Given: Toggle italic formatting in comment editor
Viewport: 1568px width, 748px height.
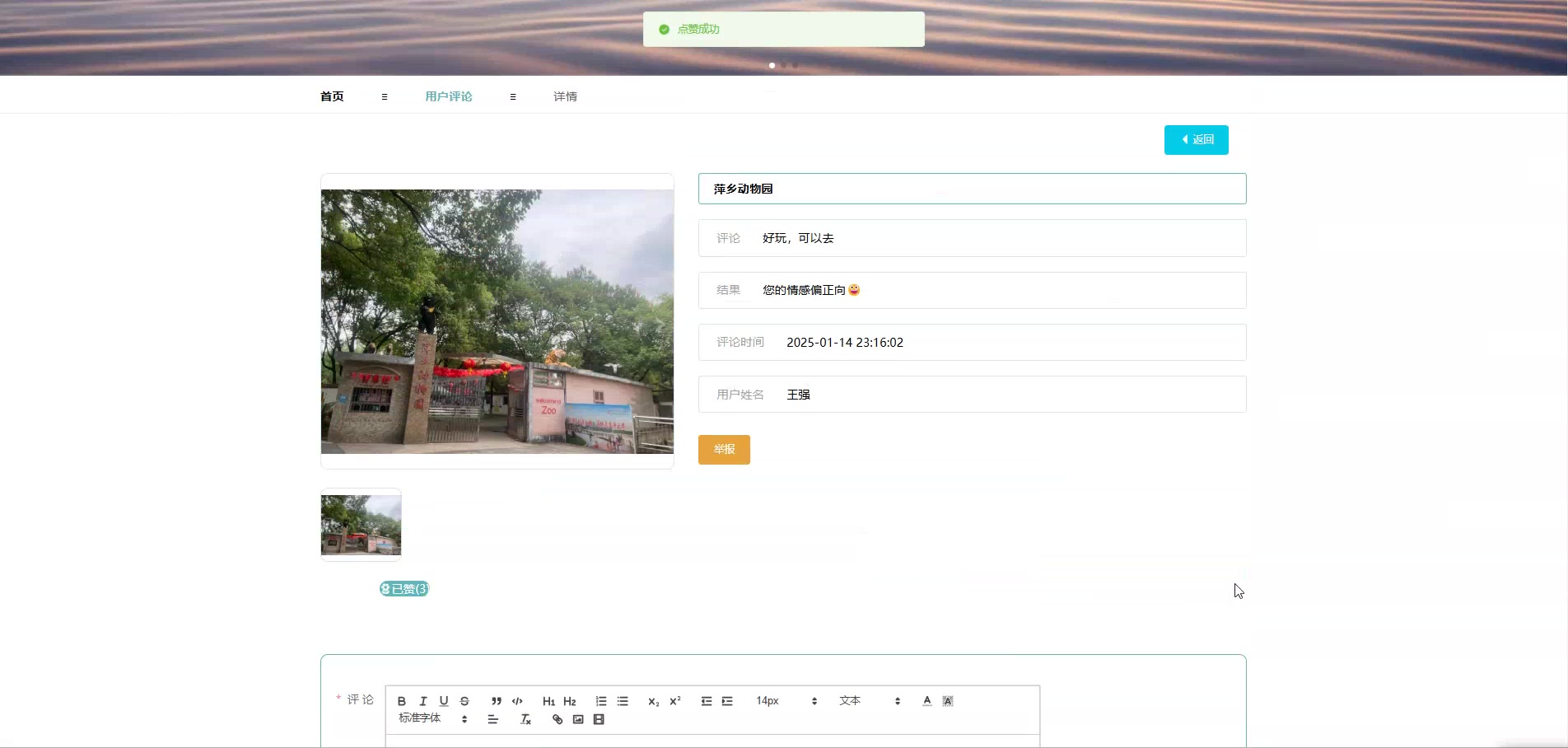Looking at the screenshot, I should click(x=422, y=701).
